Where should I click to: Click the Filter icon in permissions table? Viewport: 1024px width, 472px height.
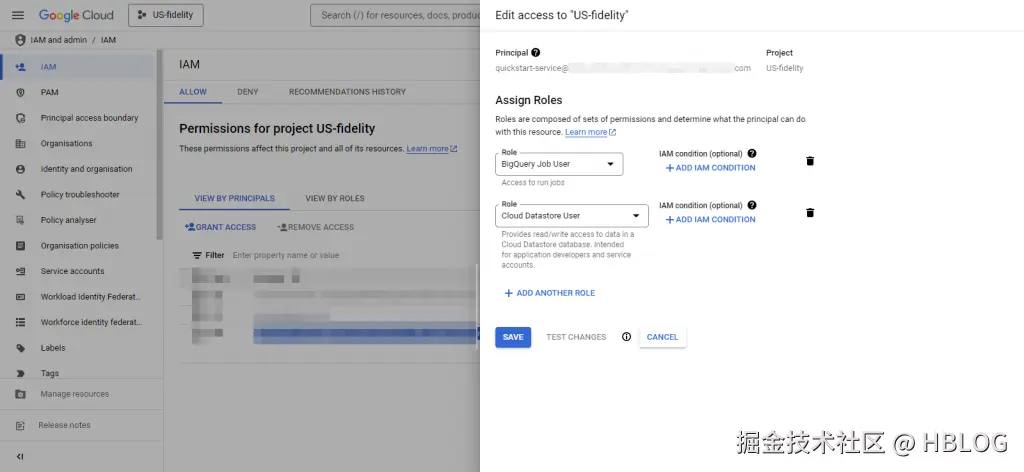197,255
